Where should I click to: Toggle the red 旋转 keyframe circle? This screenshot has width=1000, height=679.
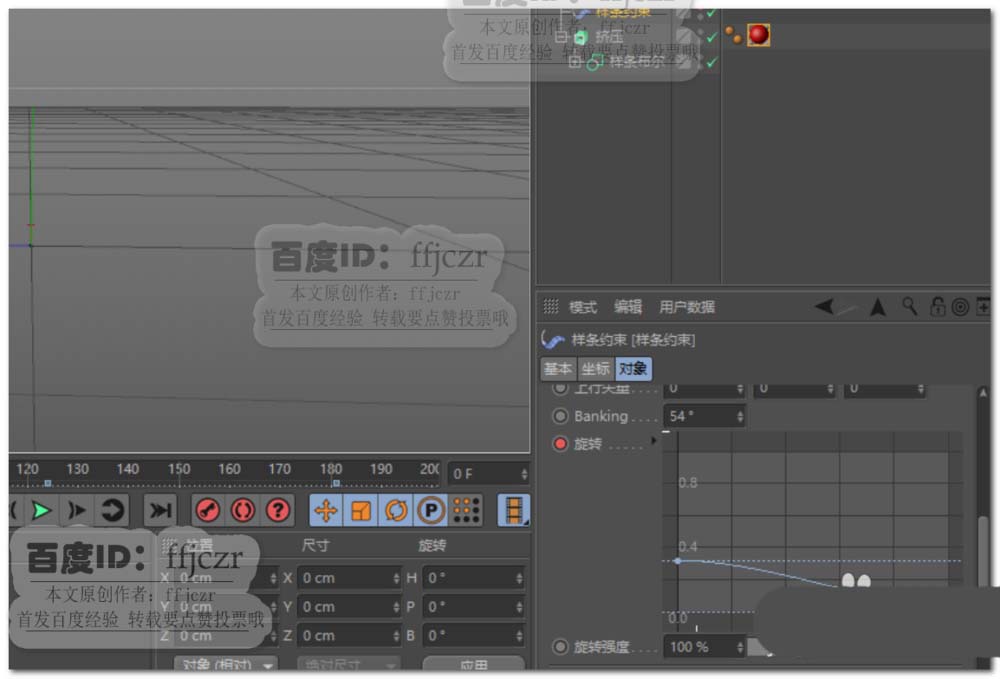click(560, 444)
